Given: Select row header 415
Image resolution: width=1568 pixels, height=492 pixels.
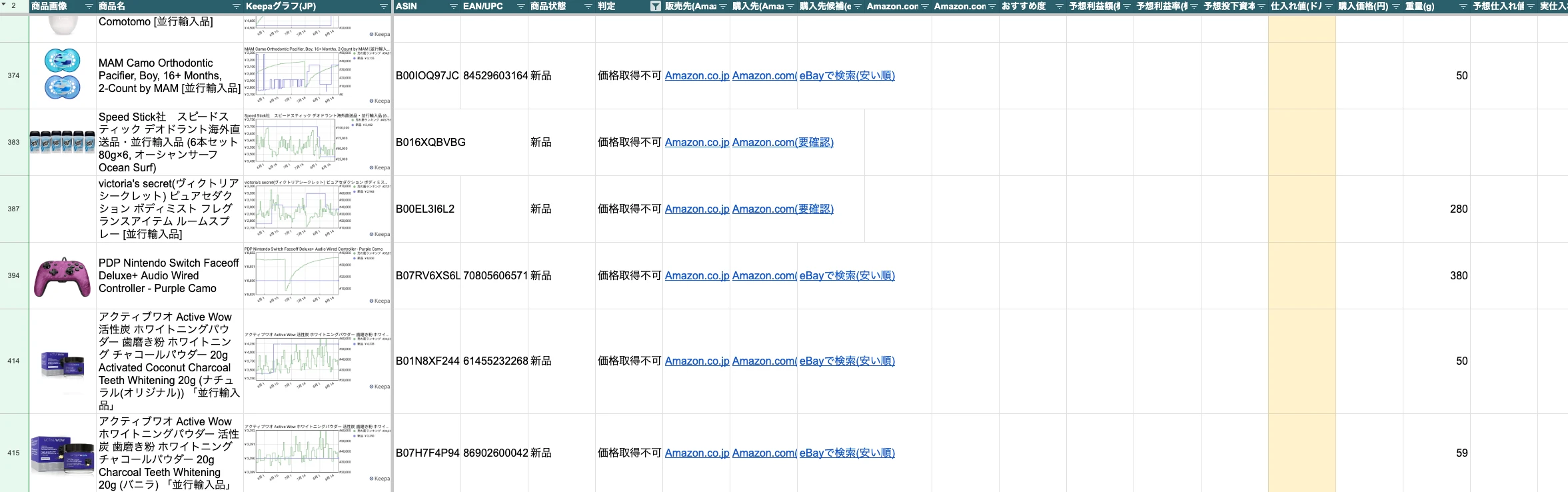Looking at the screenshot, I should (14, 453).
